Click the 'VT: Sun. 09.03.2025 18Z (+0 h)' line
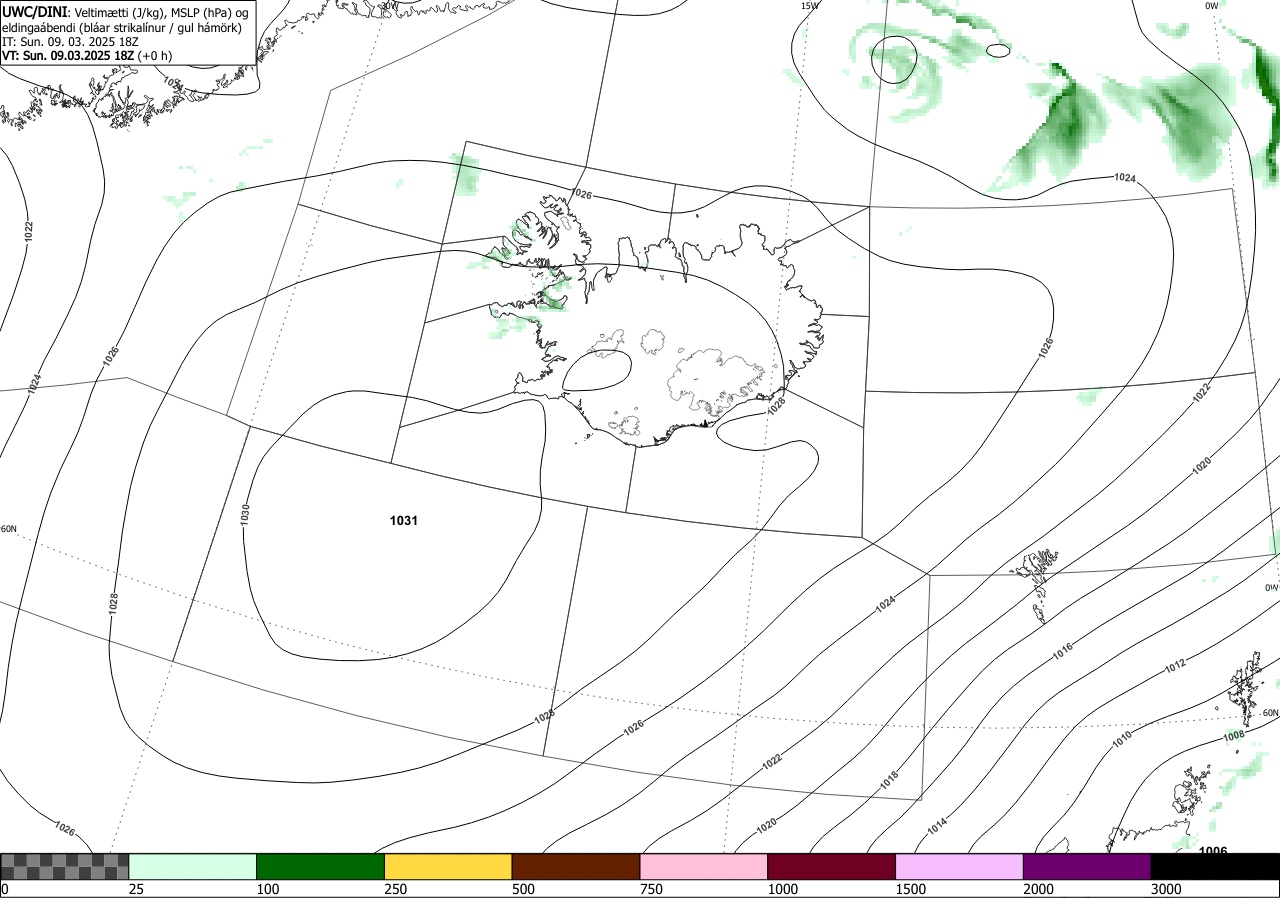The height and width of the screenshot is (898, 1280). pos(87,56)
